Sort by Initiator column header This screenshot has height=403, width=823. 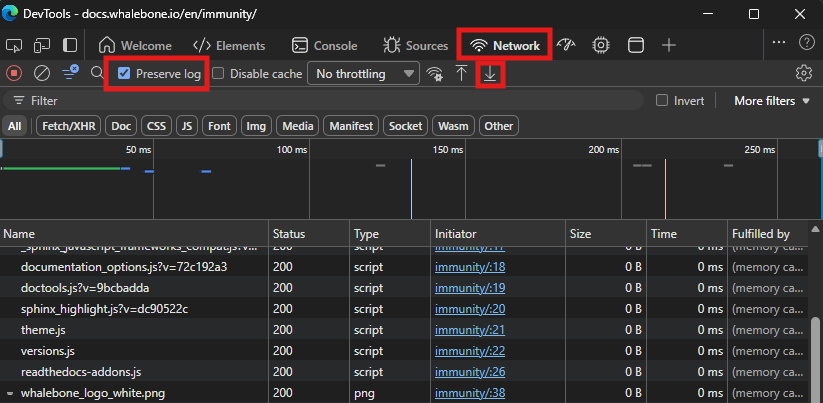click(x=498, y=234)
